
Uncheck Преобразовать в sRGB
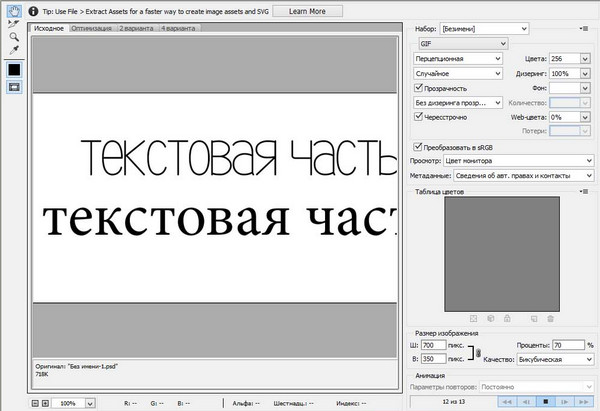pyautogui.click(x=418, y=146)
